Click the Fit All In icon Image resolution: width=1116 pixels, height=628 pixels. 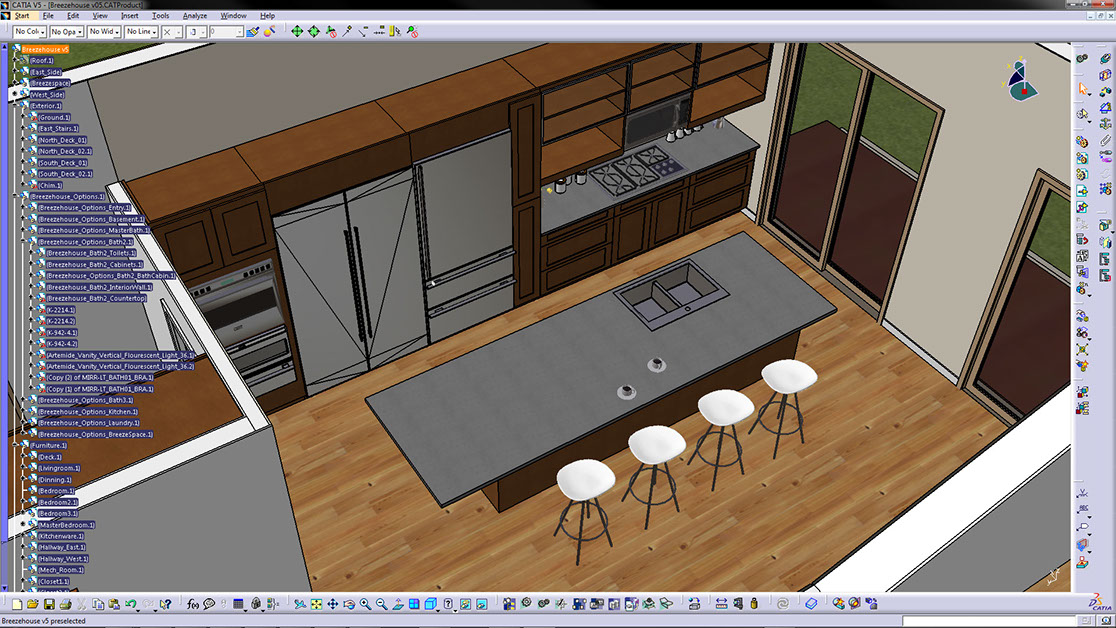point(316,604)
